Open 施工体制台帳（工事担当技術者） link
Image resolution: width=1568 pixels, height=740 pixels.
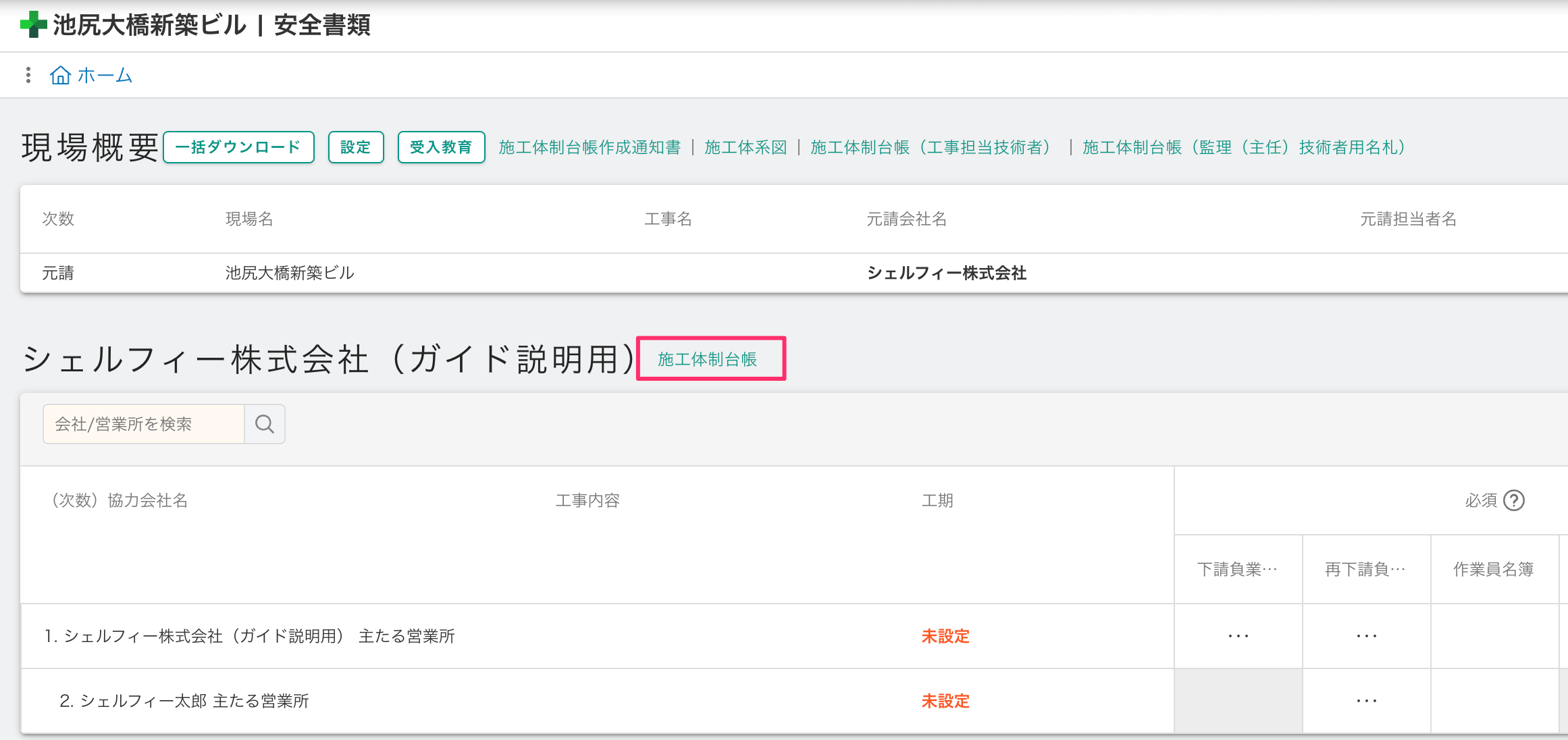point(931,147)
